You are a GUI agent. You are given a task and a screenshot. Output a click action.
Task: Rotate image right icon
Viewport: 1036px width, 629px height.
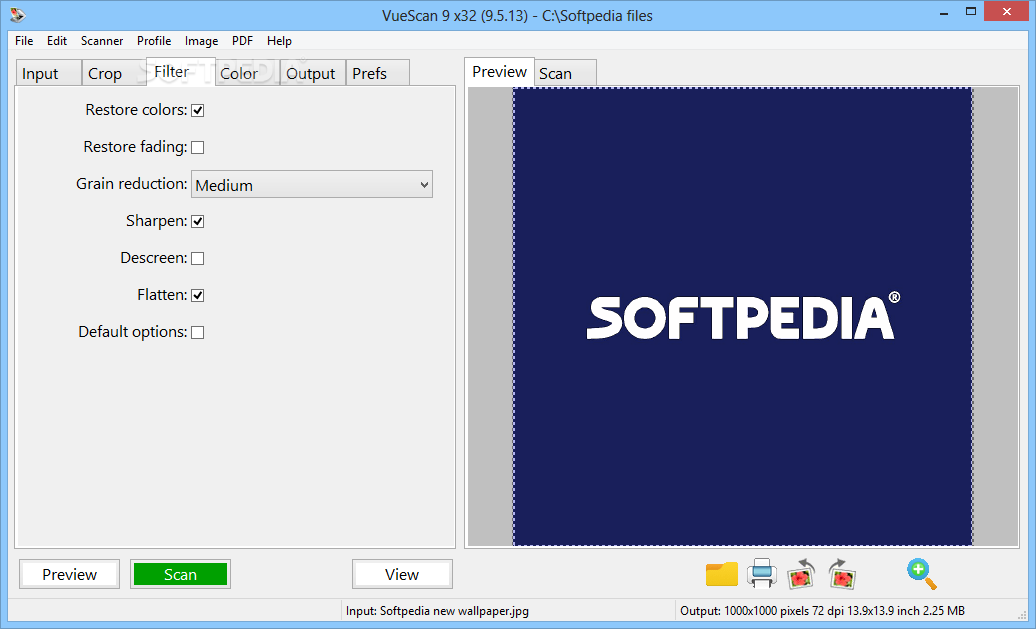(842, 574)
